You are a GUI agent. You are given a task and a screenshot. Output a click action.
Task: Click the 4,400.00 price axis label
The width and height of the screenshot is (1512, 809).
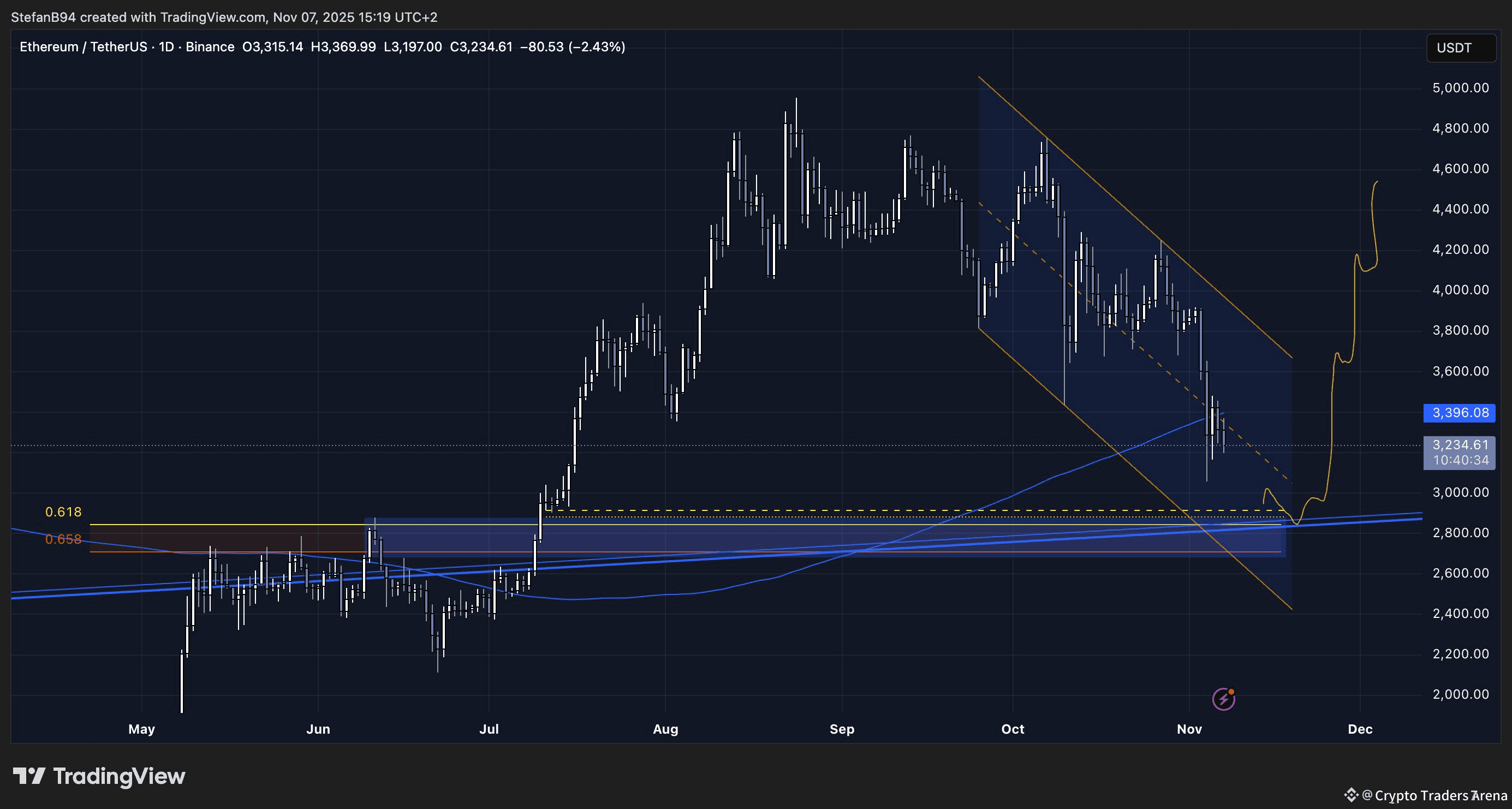click(1461, 209)
